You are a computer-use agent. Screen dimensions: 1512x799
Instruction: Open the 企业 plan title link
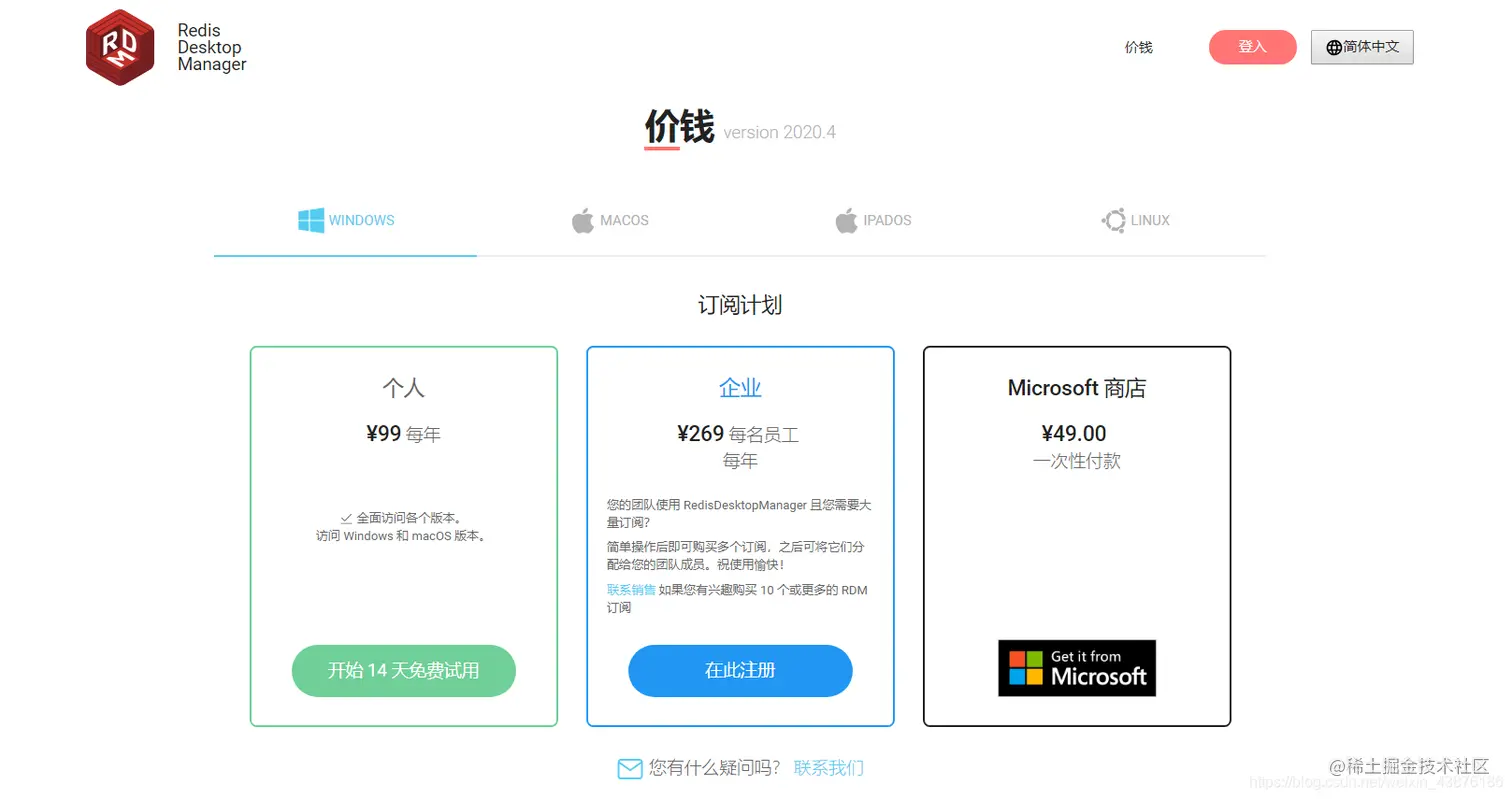740,388
